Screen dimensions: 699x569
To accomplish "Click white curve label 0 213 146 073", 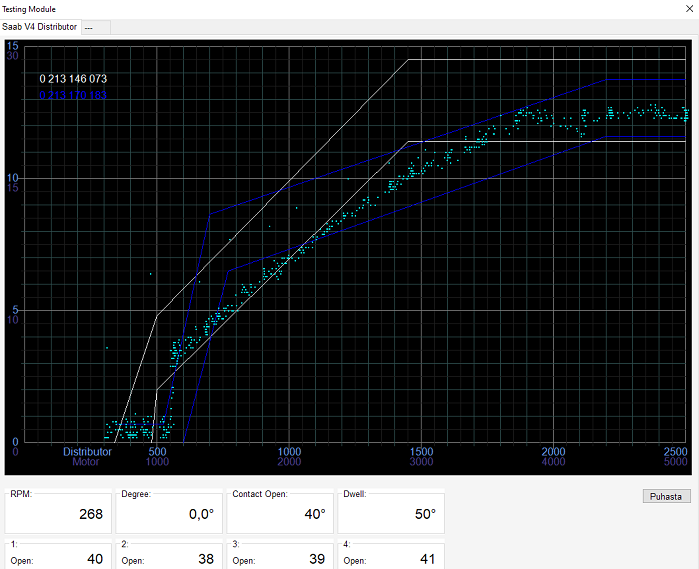I will tap(73, 79).
